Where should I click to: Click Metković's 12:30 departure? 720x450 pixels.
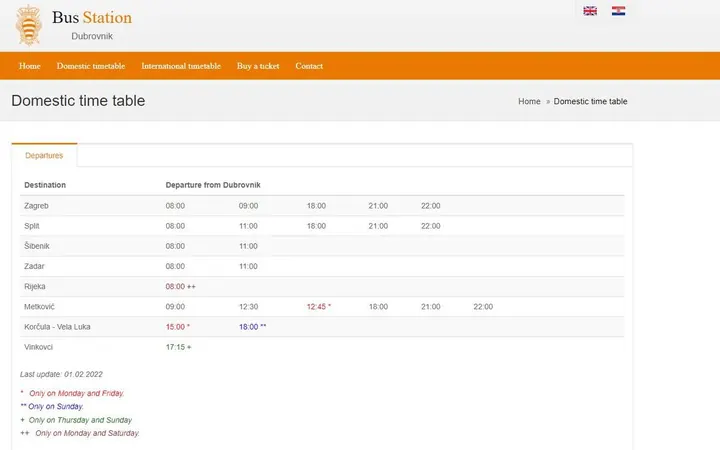pos(248,307)
